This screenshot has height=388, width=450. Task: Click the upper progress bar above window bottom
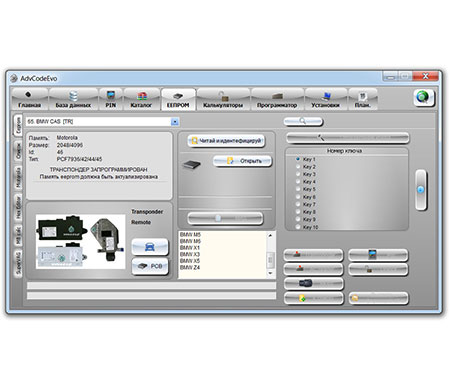point(151,286)
